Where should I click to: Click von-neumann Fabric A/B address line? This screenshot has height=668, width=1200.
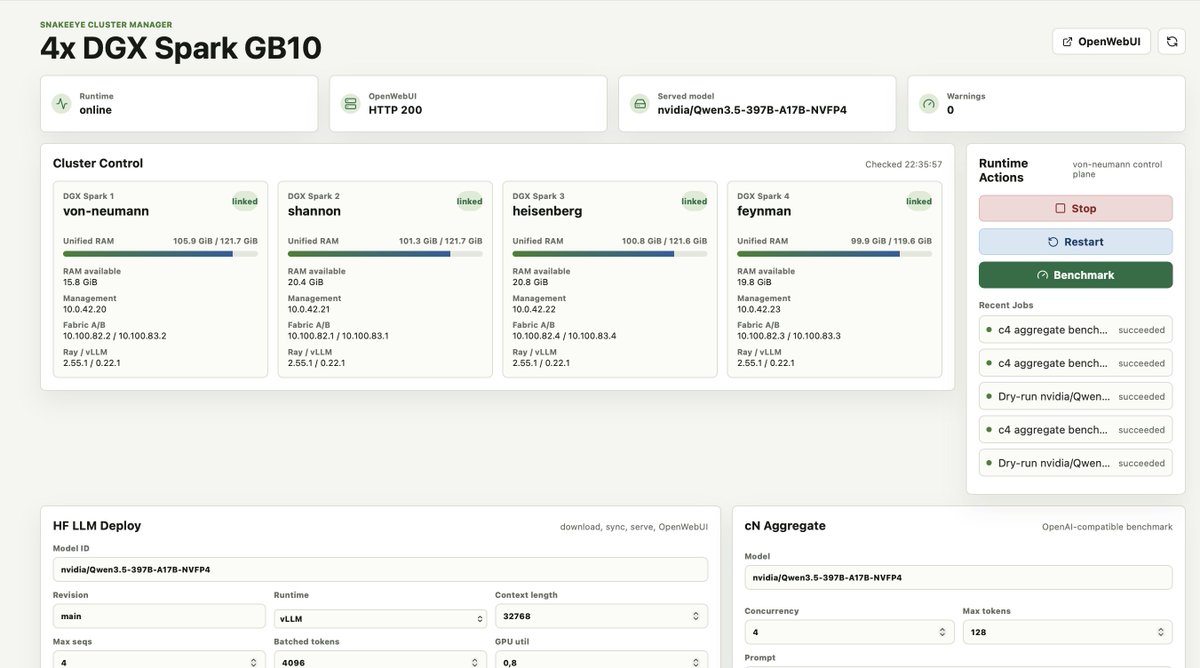[x=115, y=336]
